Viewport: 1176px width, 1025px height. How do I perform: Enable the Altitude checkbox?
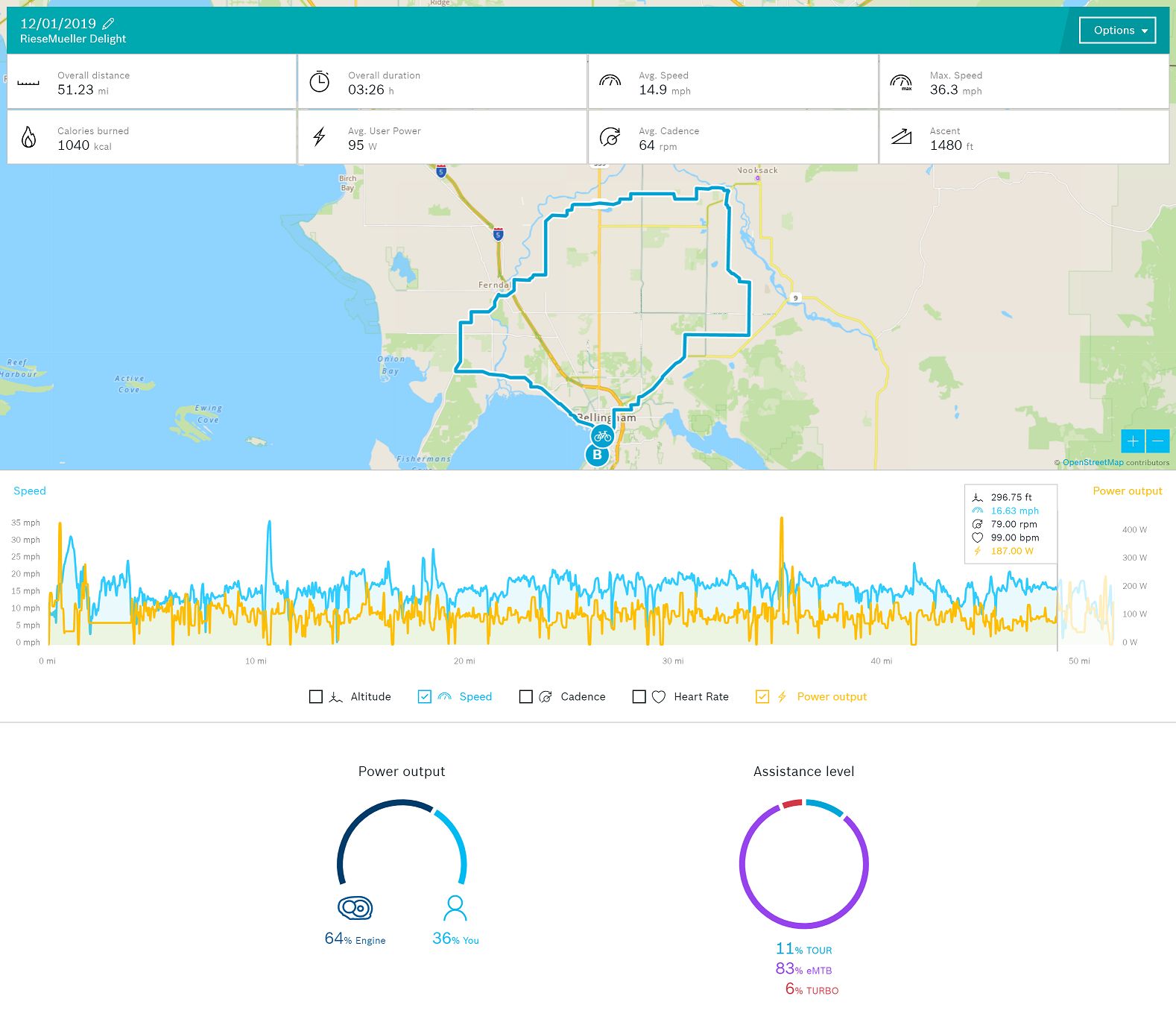(x=316, y=697)
